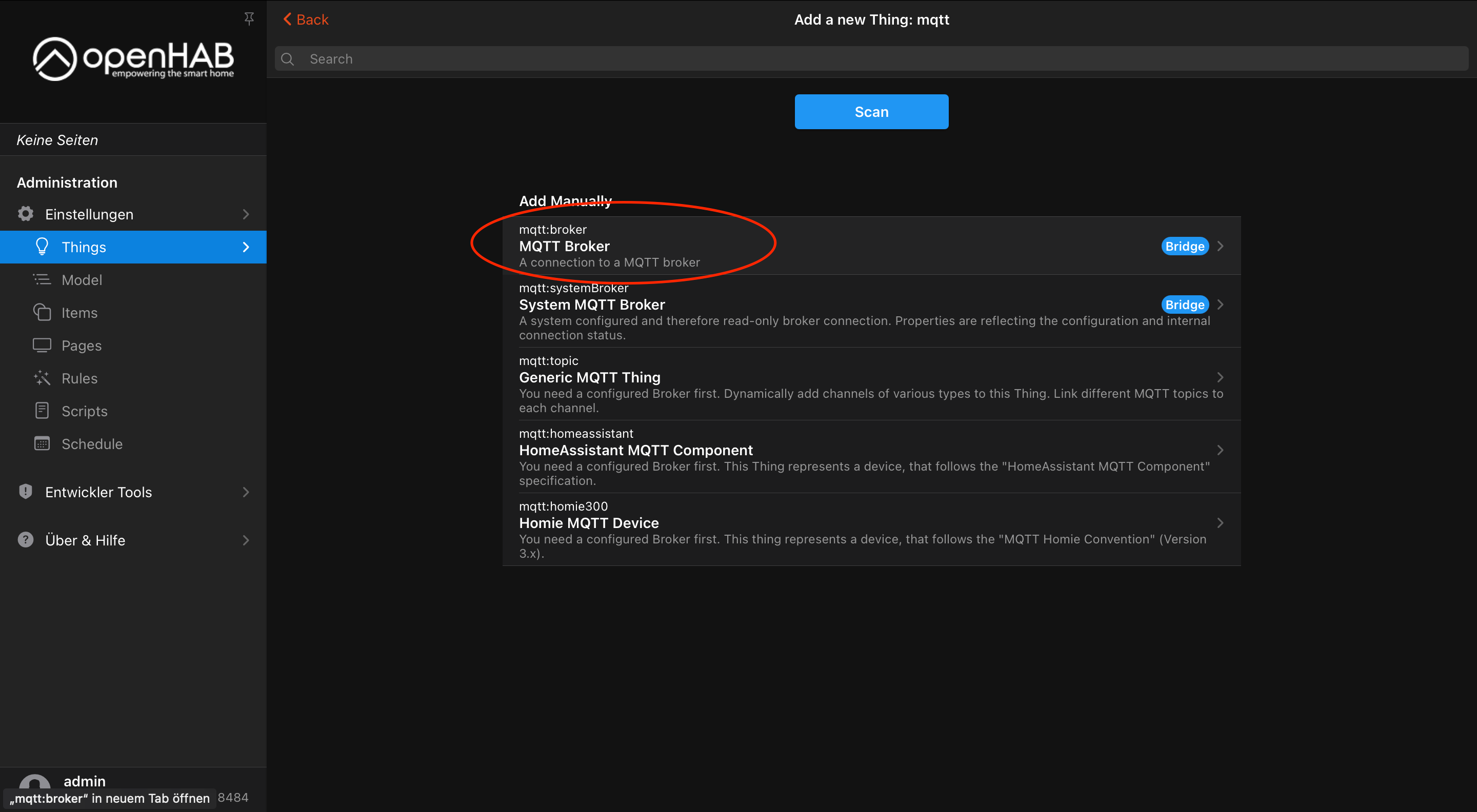Click the Model list icon
The width and height of the screenshot is (1477, 812).
[x=42, y=280]
